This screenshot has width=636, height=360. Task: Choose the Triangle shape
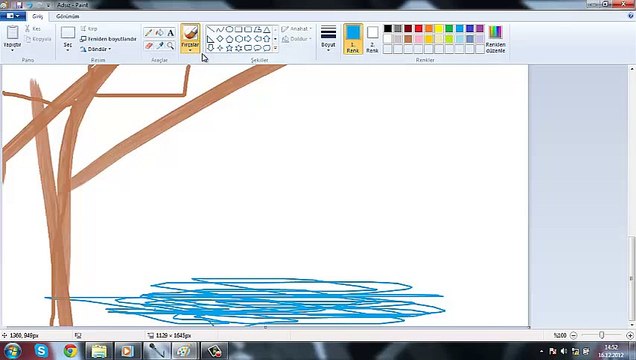click(x=266, y=29)
